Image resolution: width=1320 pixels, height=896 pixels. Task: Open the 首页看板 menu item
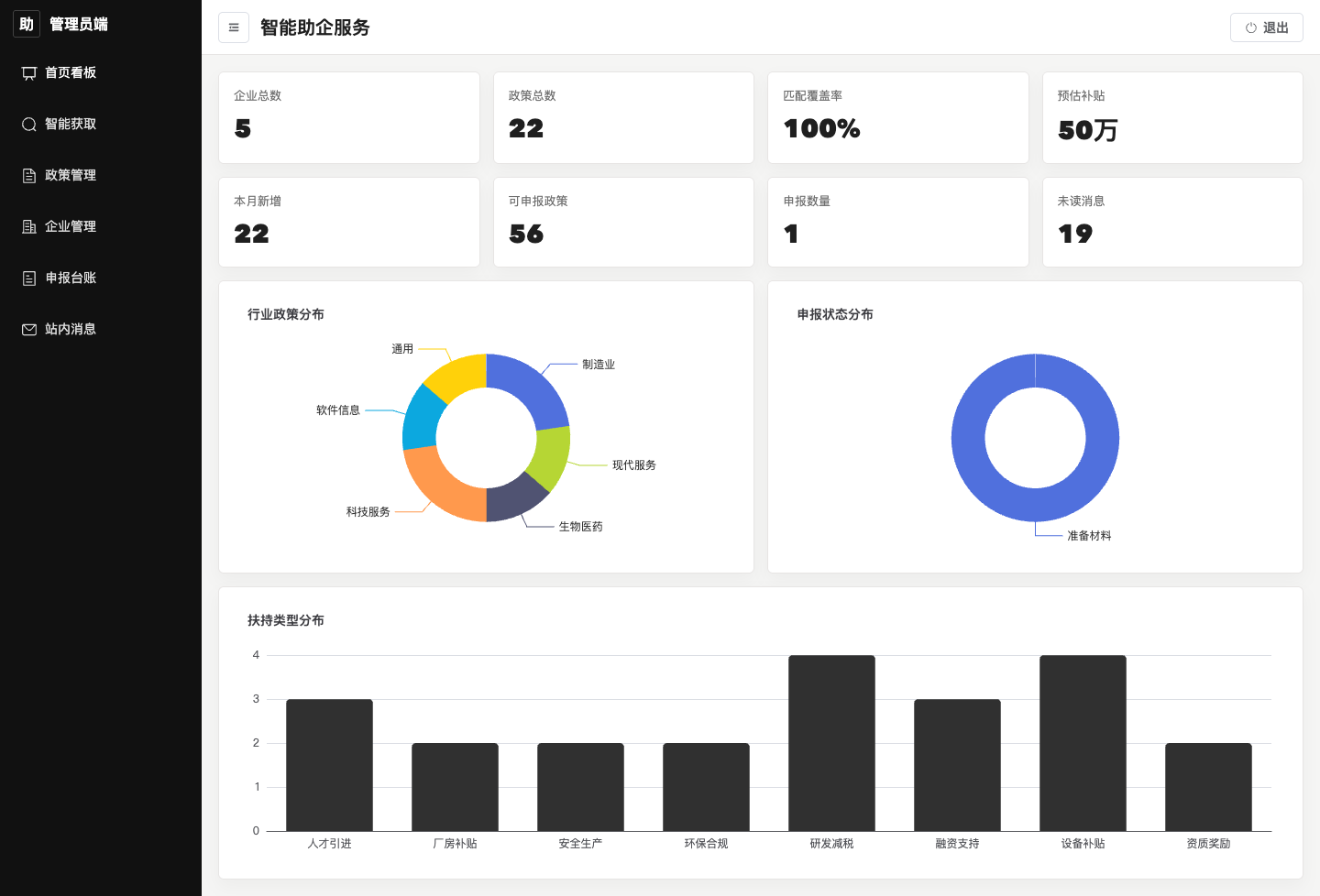click(x=101, y=72)
